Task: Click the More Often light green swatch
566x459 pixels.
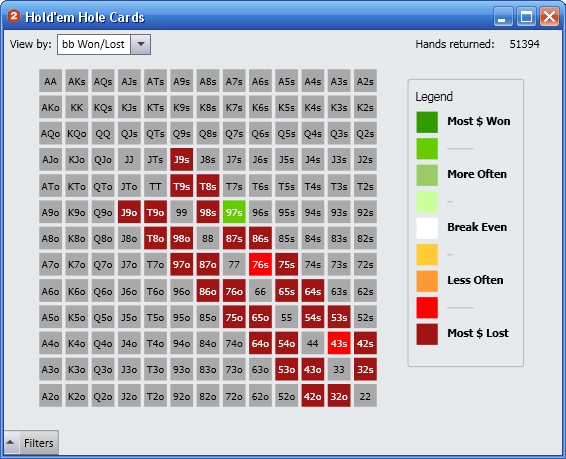Action: point(427,175)
